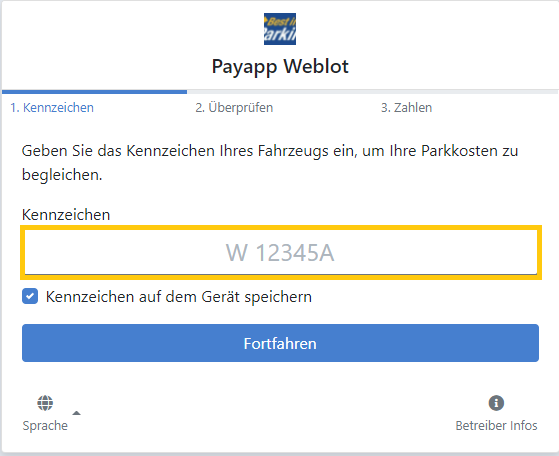Click the Kennzeichen field label
The height and width of the screenshot is (456, 559).
[66, 215]
